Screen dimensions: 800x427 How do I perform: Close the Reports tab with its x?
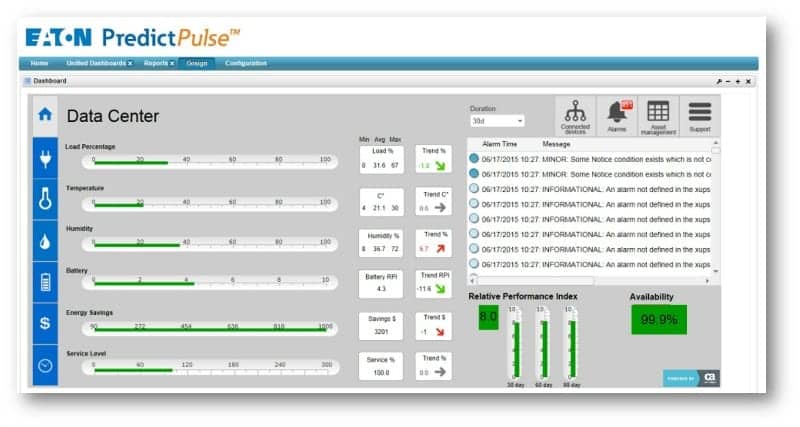point(172,63)
